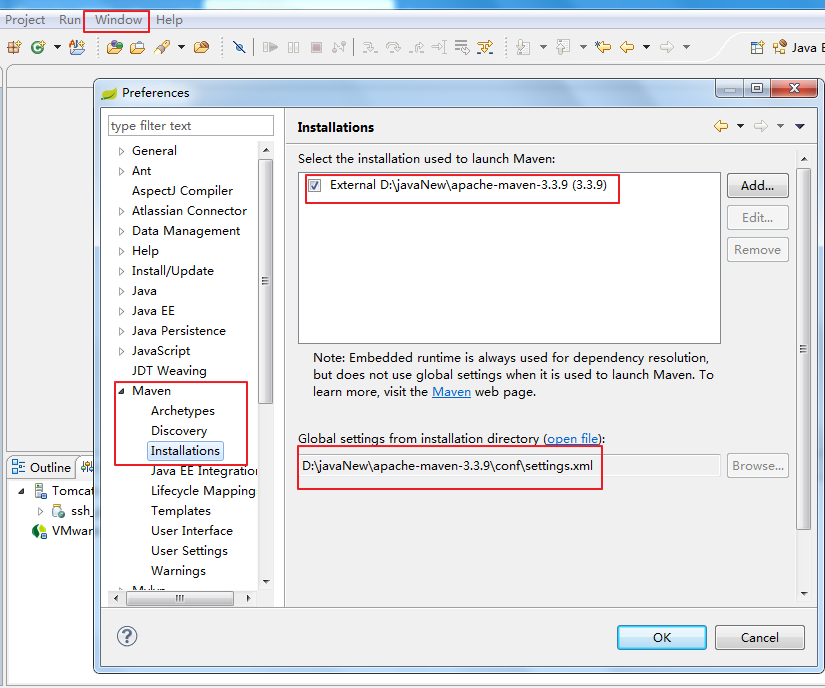Screen dimensions: 825x688
Task: Open the Next Annotation dropdown arrow
Action: 543,47
